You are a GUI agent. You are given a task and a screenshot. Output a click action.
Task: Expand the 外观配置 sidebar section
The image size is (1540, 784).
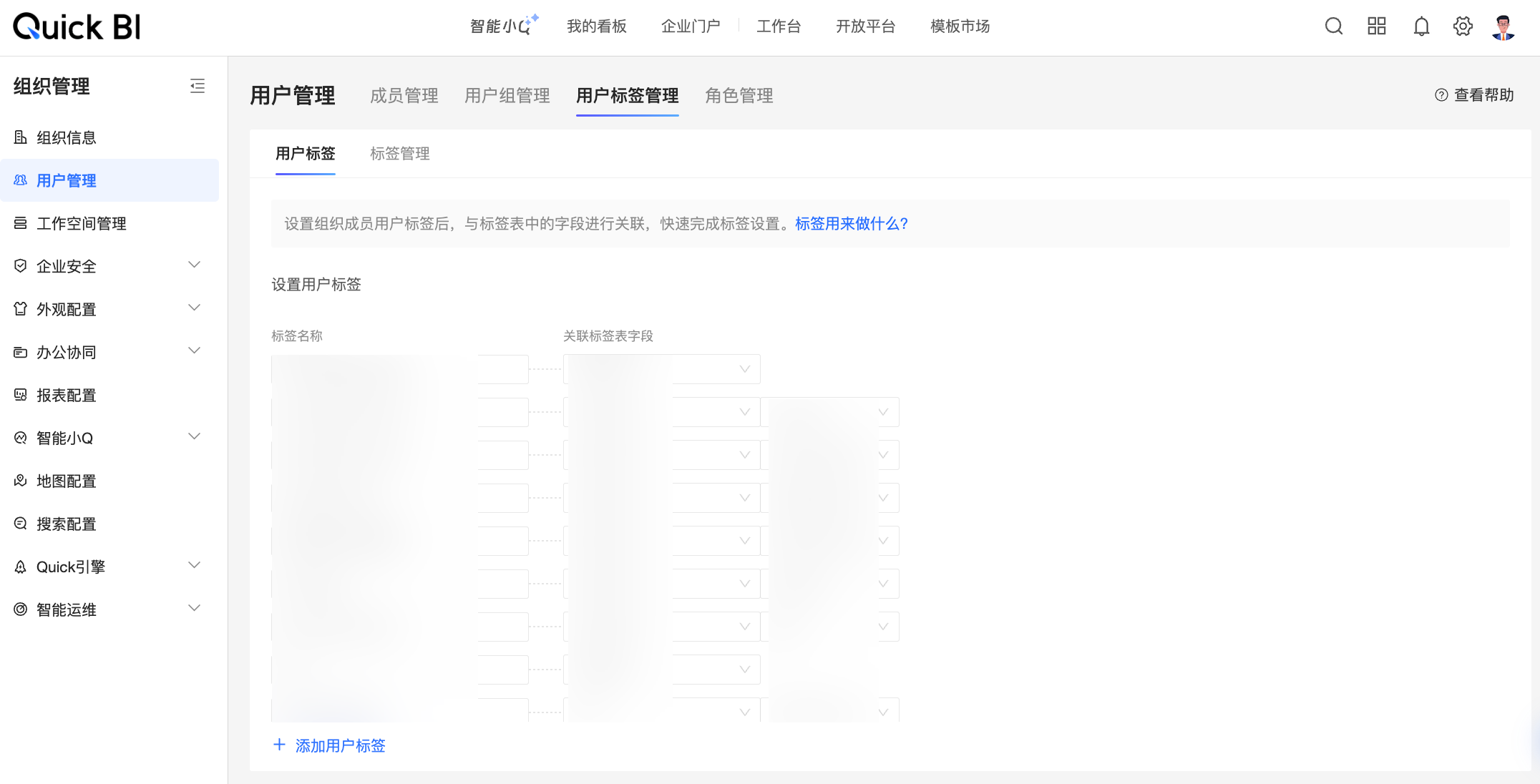pyautogui.click(x=194, y=308)
